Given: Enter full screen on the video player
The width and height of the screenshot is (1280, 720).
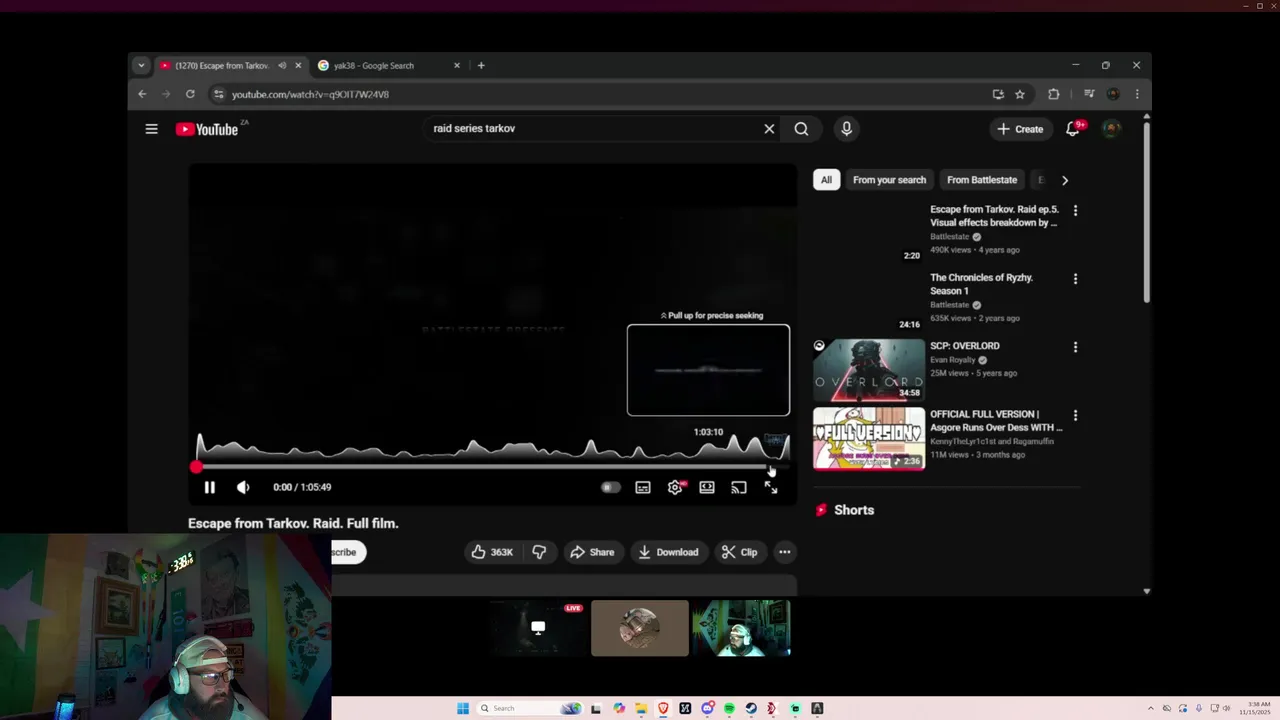Looking at the screenshot, I should (x=771, y=487).
